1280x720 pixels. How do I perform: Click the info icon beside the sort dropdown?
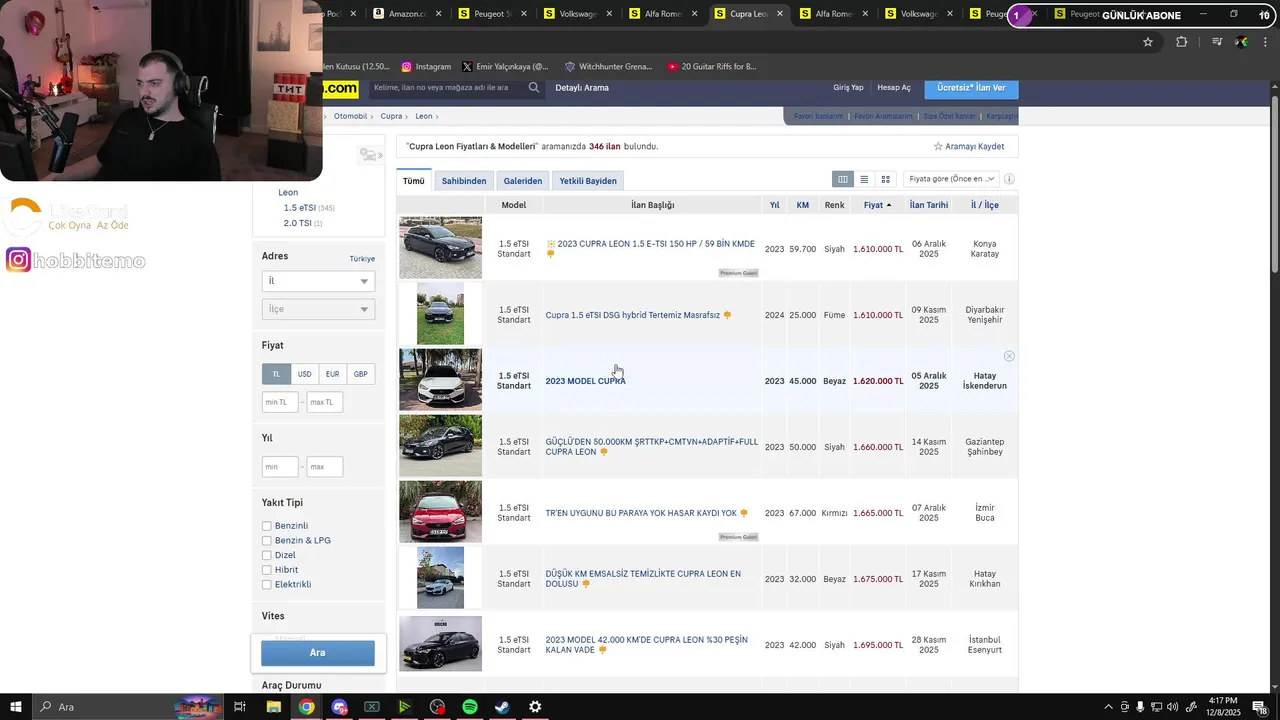(x=1009, y=179)
